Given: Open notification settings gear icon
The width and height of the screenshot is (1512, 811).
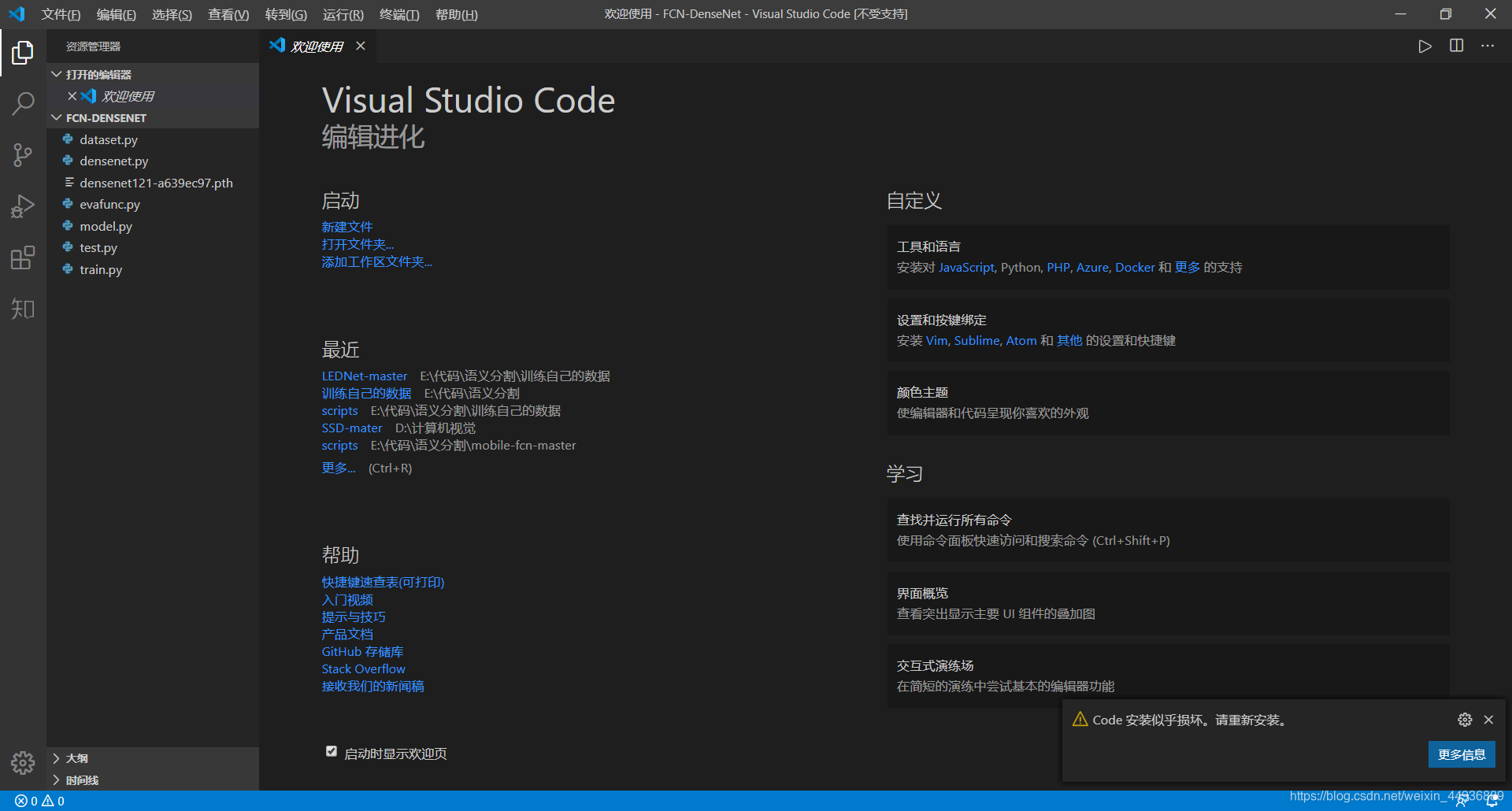Looking at the screenshot, I should point(1465,720).
